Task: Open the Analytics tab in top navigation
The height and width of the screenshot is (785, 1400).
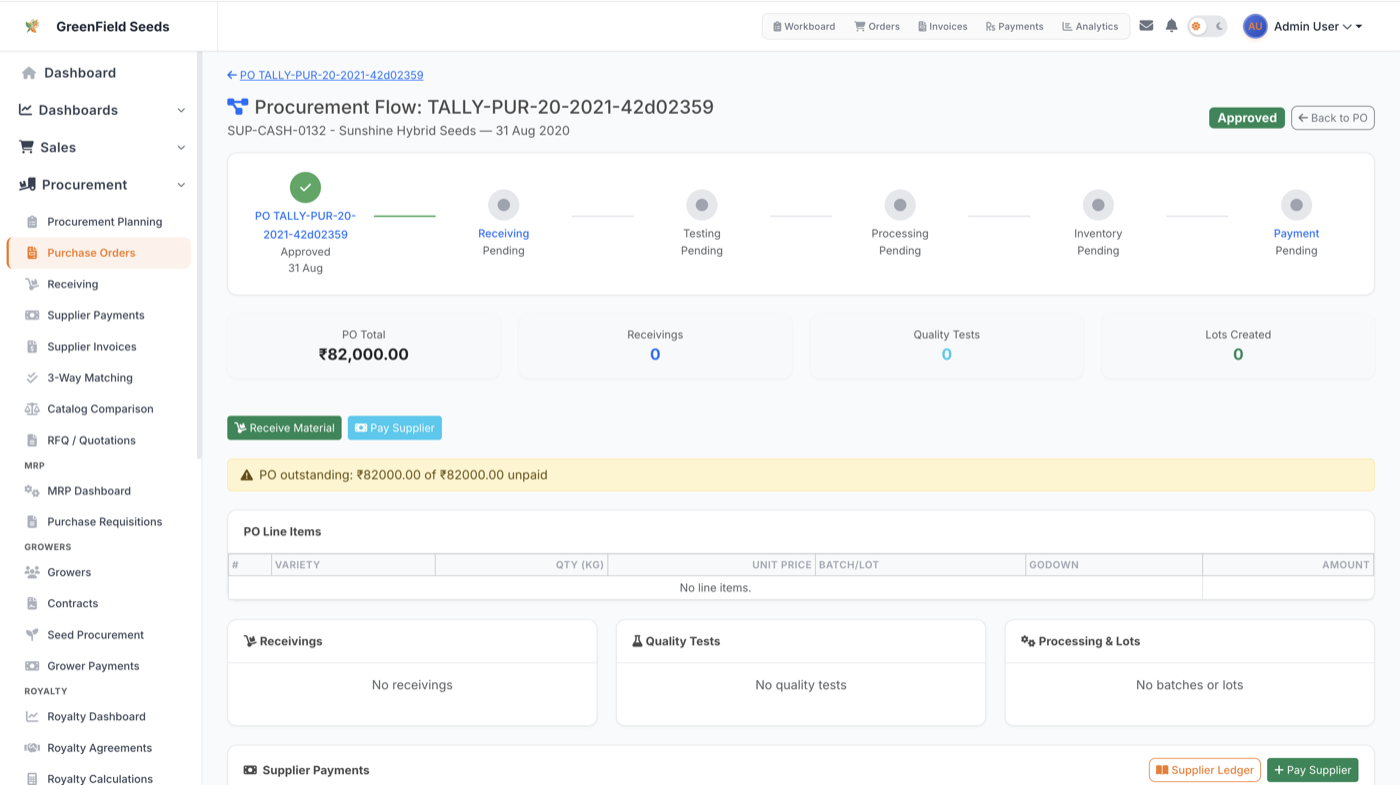Action: pos(1090,26)
